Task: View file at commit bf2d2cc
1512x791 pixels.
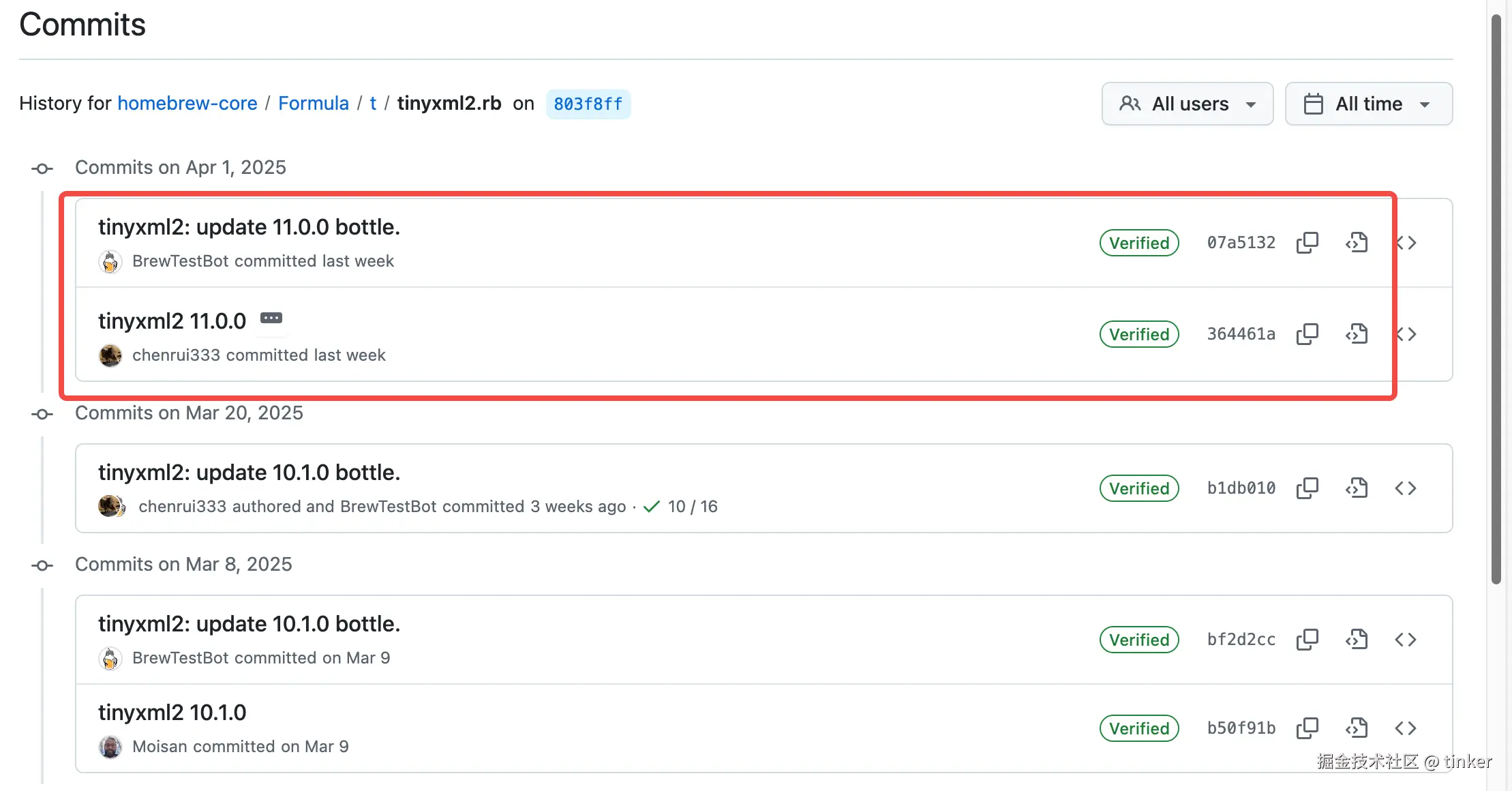Action: point(1357,640)
